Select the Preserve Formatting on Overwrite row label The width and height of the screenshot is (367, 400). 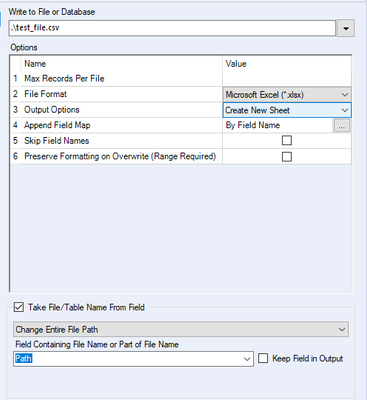click(120, 156)
